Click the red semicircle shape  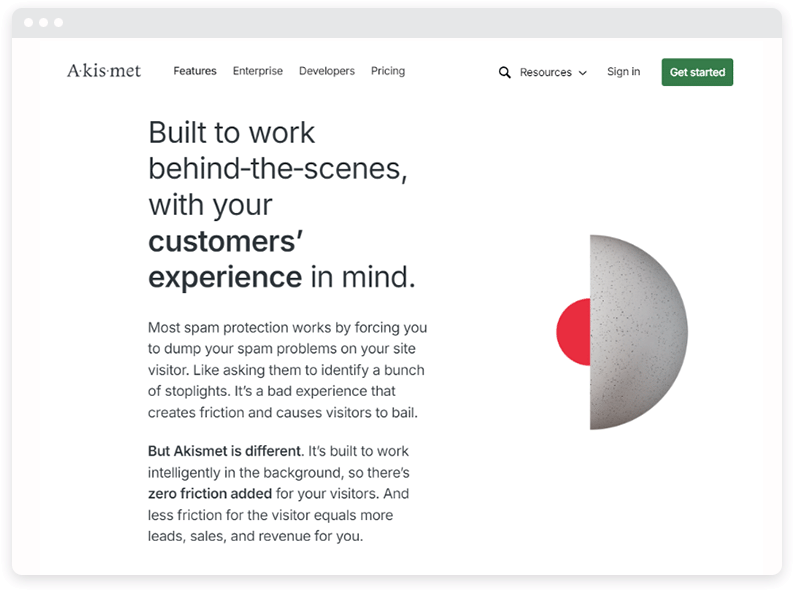pyautogui.click(x=573, y=332)
